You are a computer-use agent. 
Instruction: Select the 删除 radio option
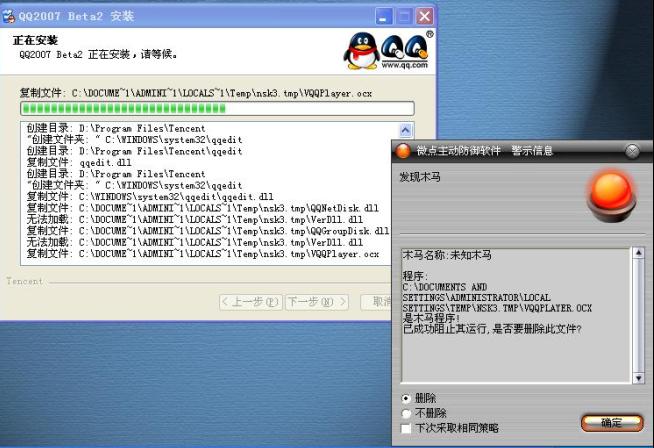(x=406, y=398)
